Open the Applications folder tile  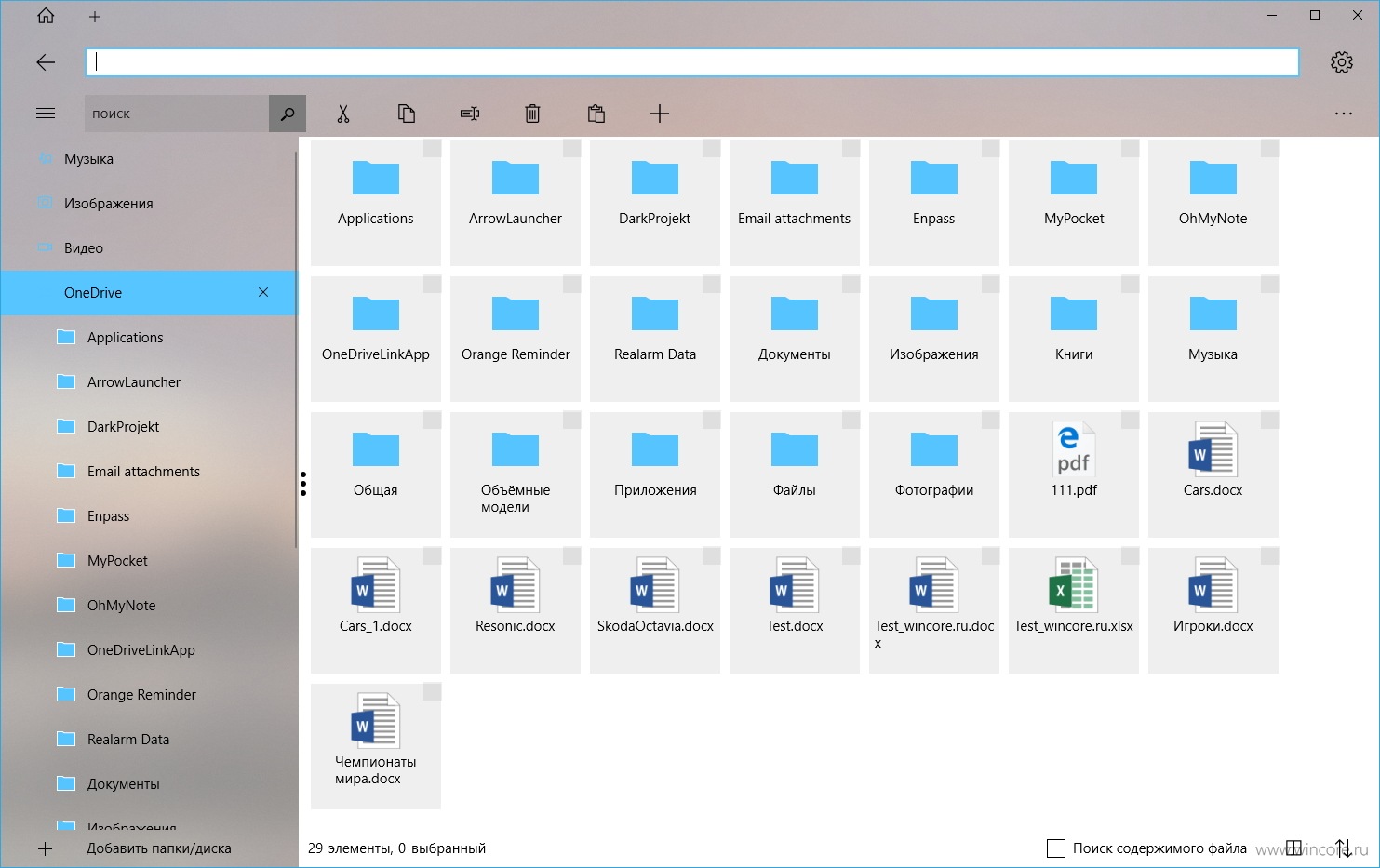point(376,202)
